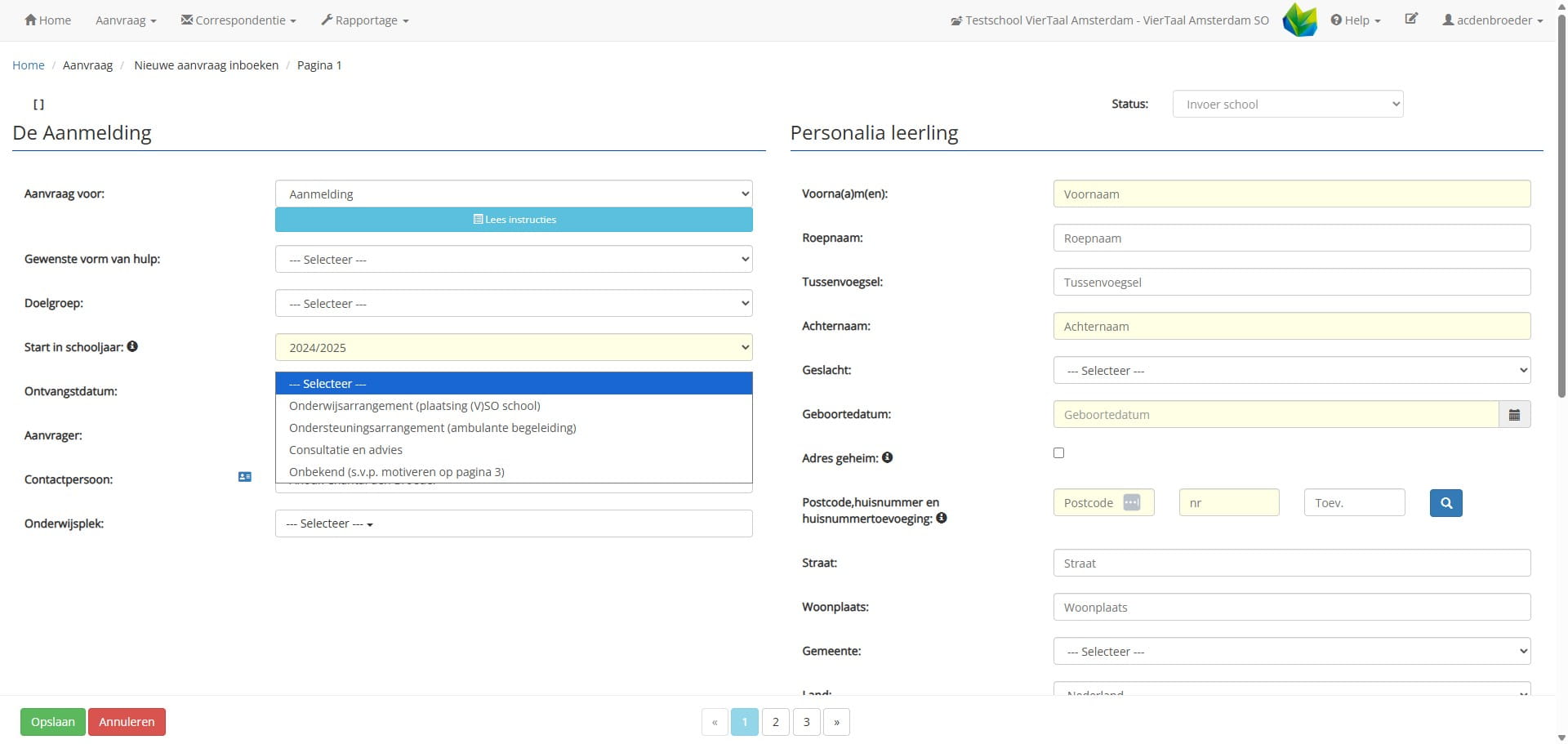Click the postcode search magnifier button
The height and width of the screenshot is (744, 1568).
1445,503
